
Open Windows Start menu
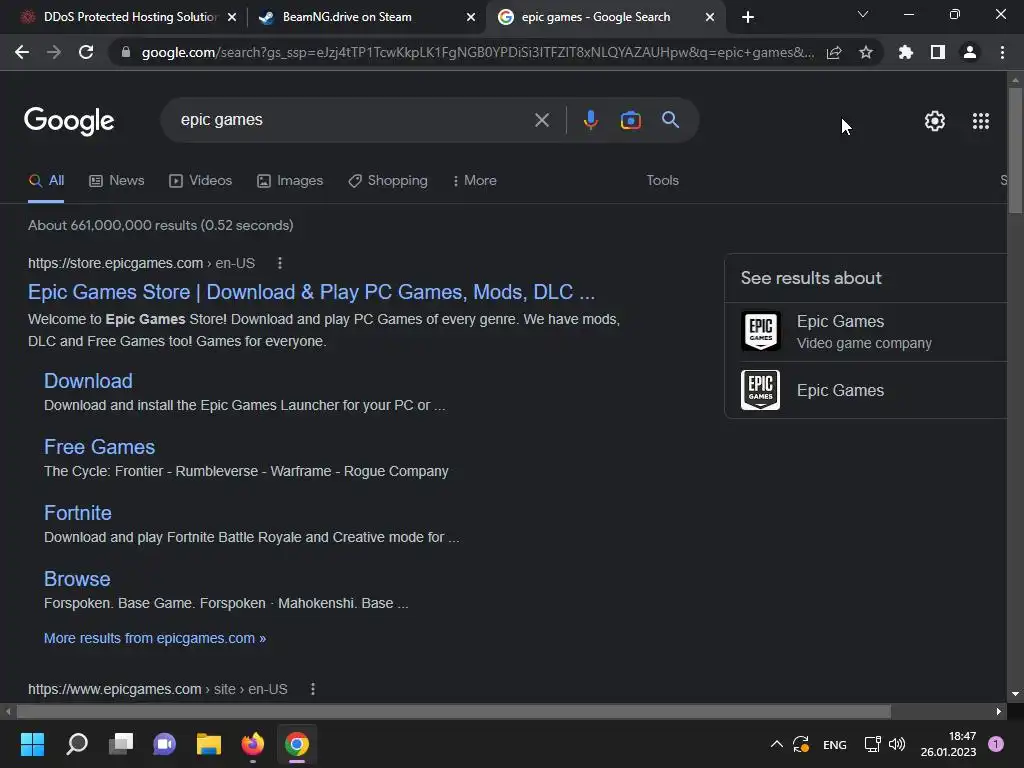33,744
